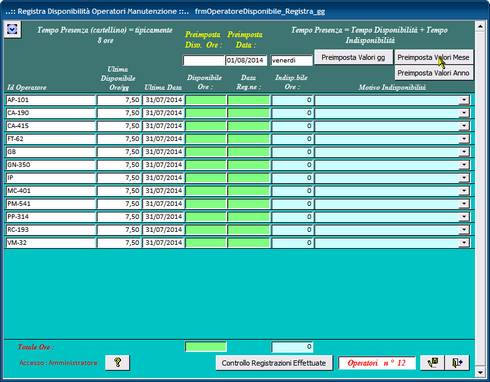The width and height of the screenshot is (490, 382).
Task: Expand Motivo Indisponibilità dropdown for CA-415
Action: point(464,126)
